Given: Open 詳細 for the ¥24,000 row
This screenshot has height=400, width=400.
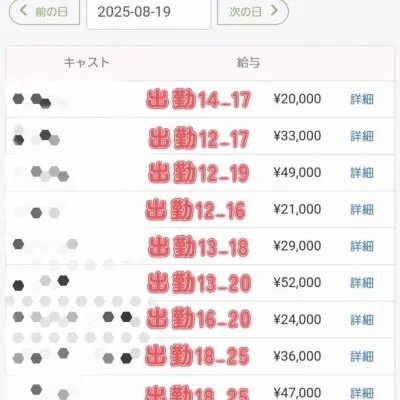Looking at the screenshot, I should point(362,320).
